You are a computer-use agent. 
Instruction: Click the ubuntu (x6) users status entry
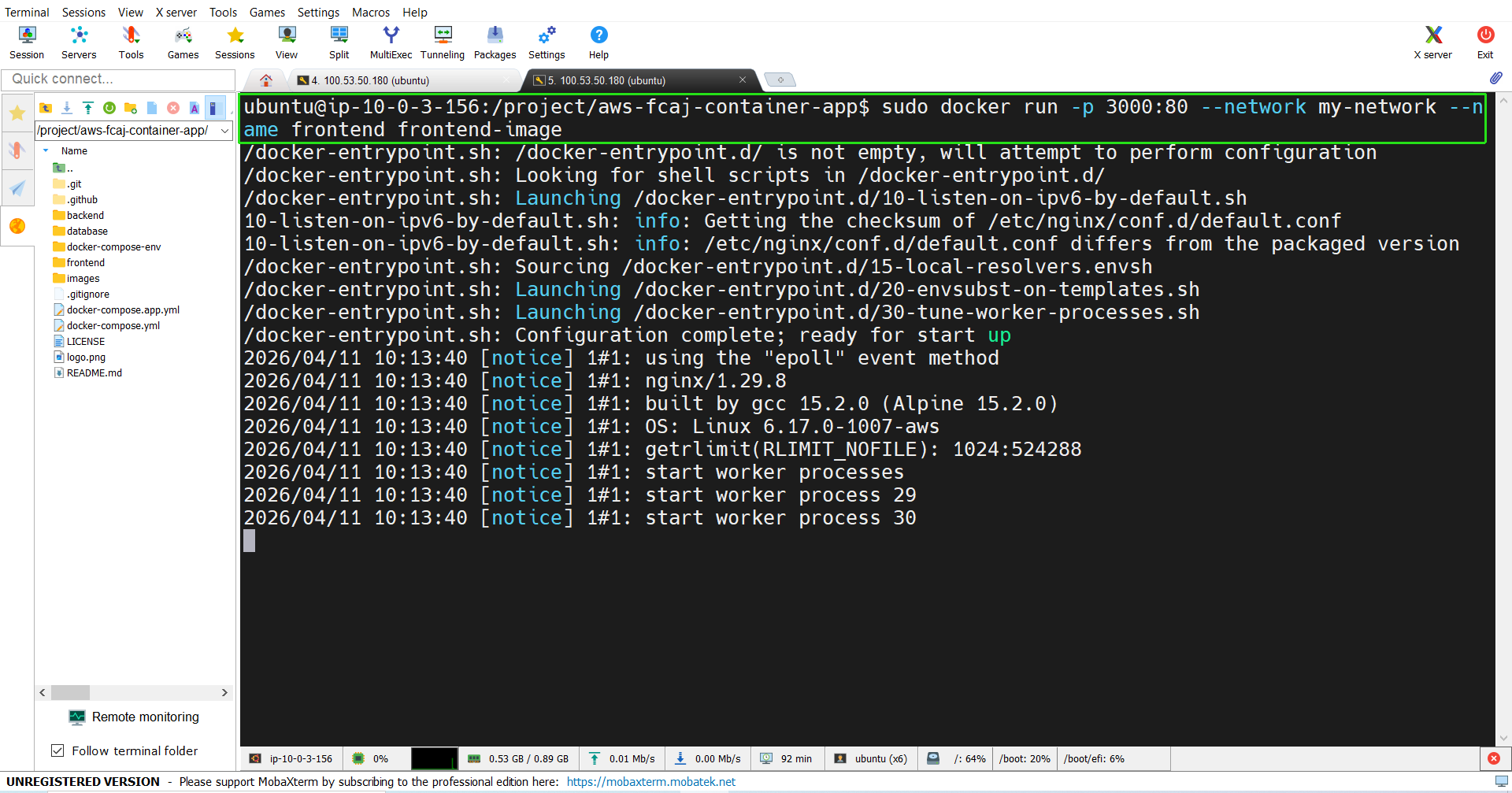(870, 758)
